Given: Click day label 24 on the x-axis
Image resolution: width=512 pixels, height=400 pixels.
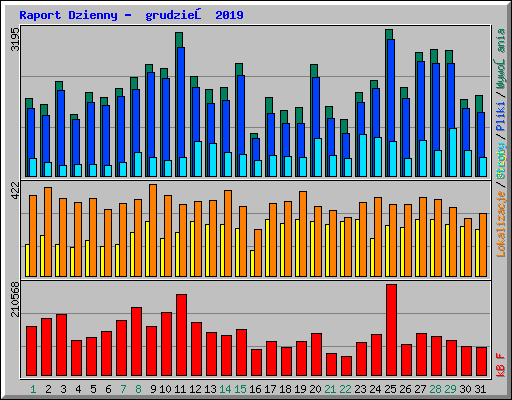Looking at the screenshot, I should [x=375, y=389].
